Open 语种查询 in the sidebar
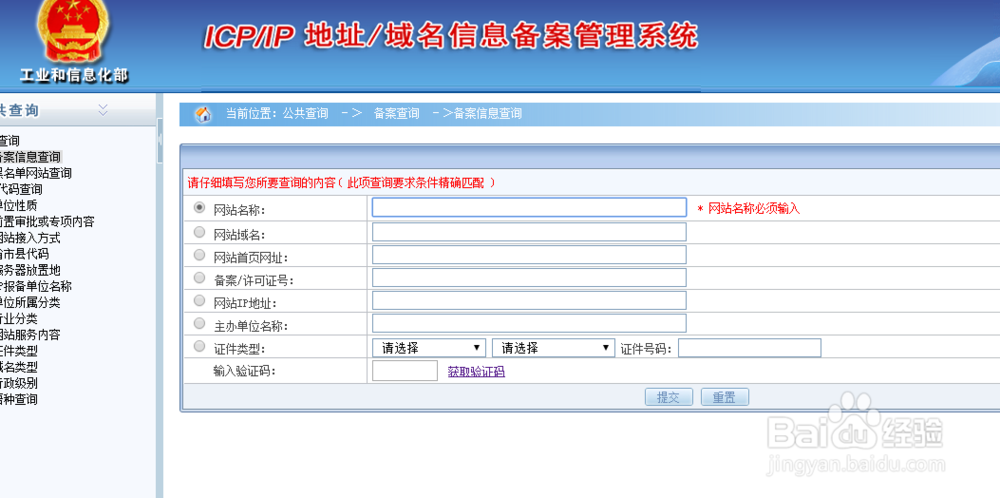 click(18, 399)
